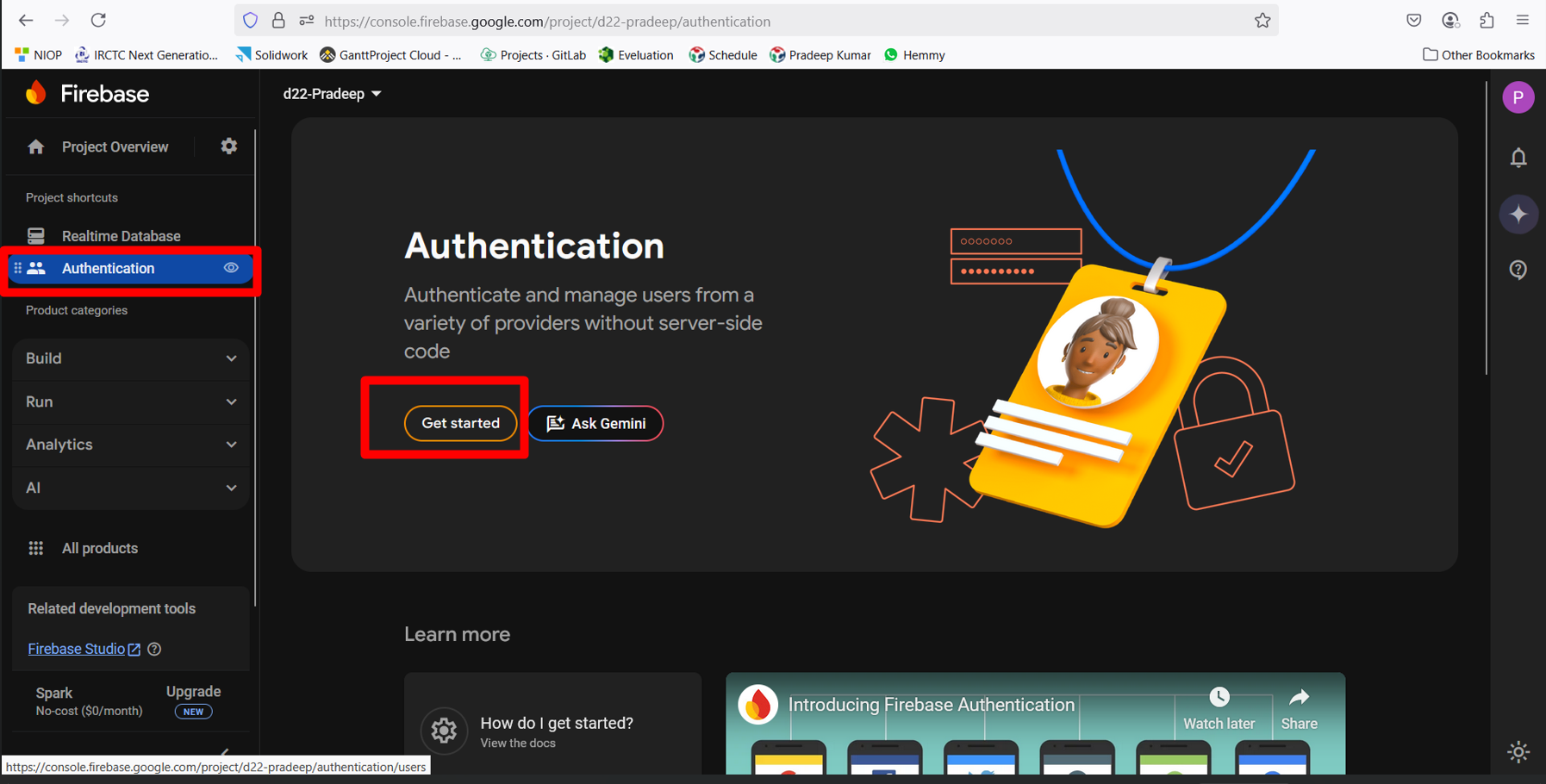Expand the Analytics category
This screenshot has width=1546, height=784.
[131, 445]
